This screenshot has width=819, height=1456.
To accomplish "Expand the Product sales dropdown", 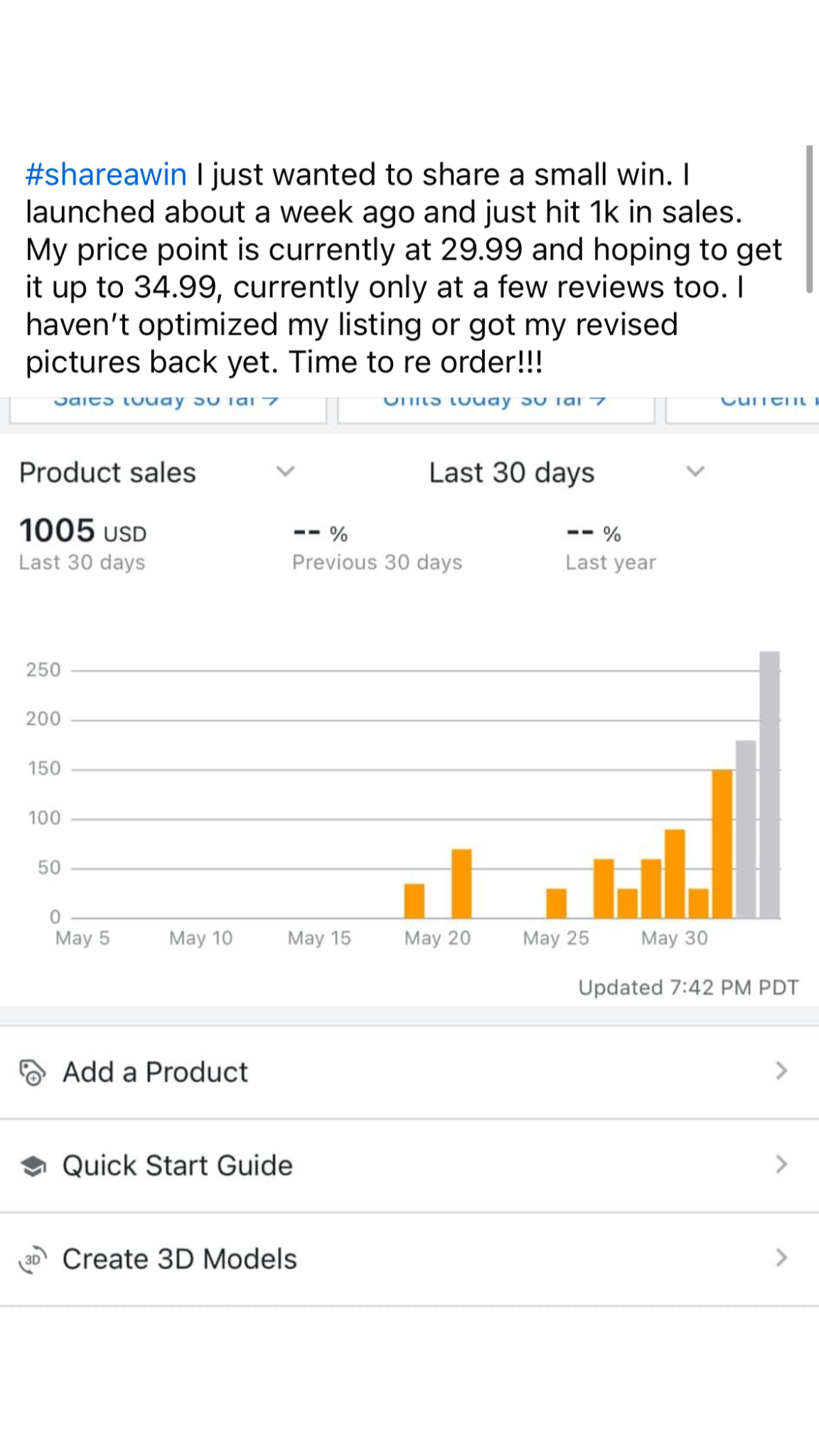I will [285, 472].
